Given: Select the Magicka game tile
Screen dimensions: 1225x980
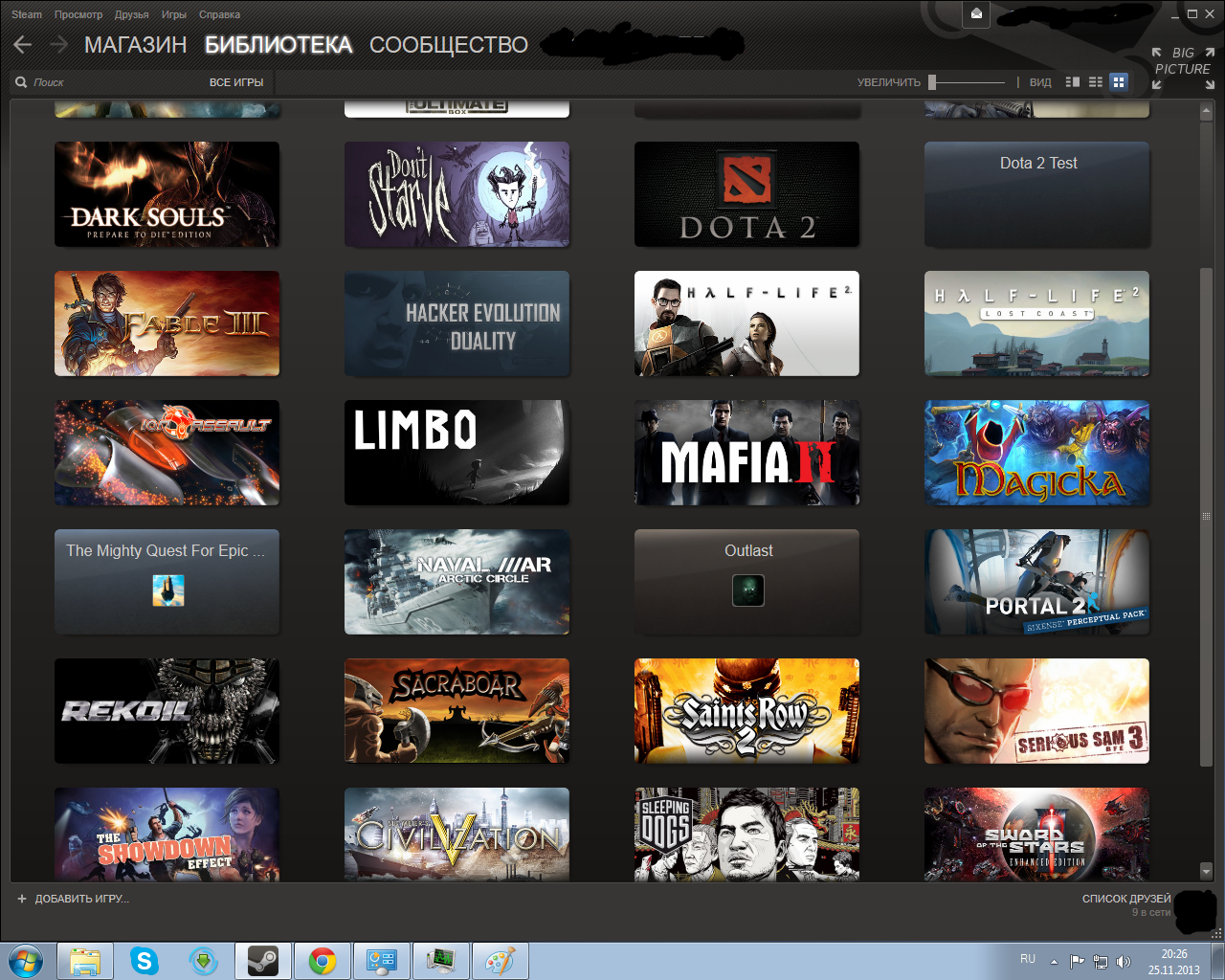Looking at the screenshot, I should pyautogui.click(x=1036, y=453).
